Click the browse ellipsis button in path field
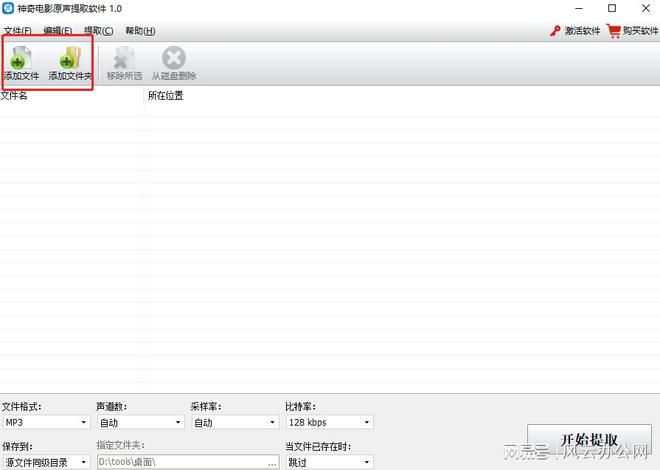Screen dimensions: 660x470 pos(273,462)
